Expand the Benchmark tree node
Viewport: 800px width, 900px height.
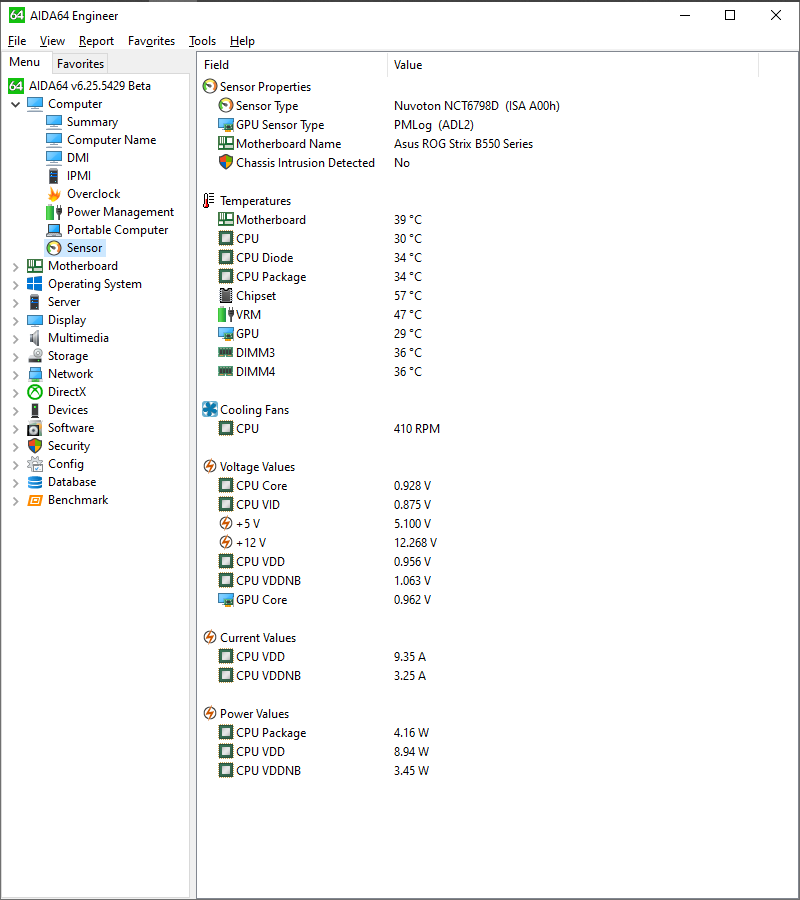(15, 501)
